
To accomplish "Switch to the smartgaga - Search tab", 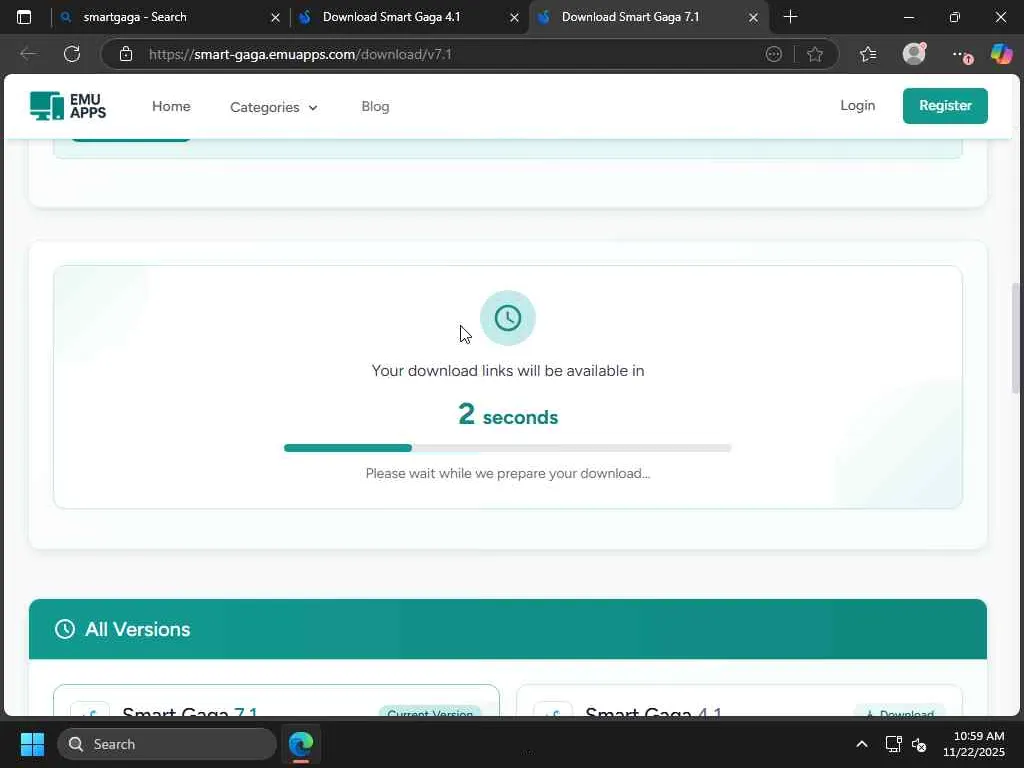I will click(x=168, y=17).
